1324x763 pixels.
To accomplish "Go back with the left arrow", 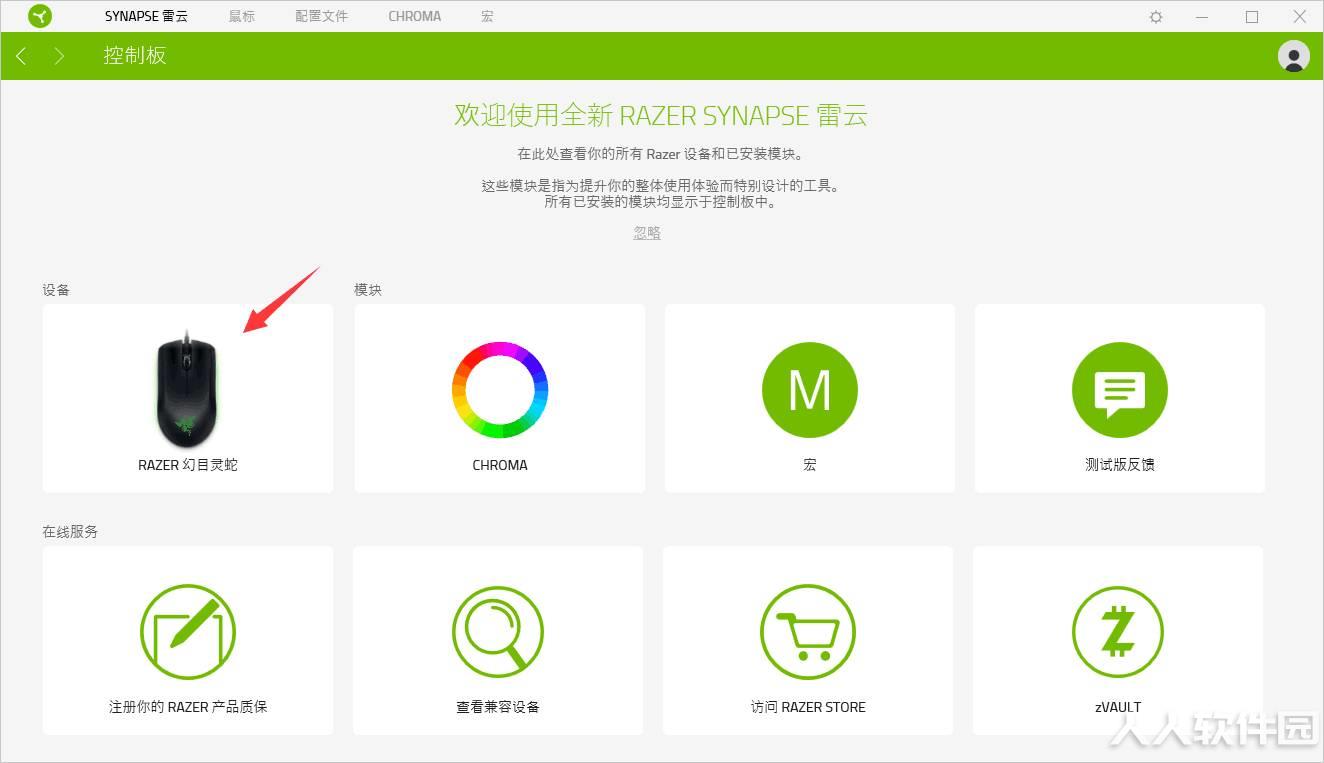I will click(x=21, y=56).
